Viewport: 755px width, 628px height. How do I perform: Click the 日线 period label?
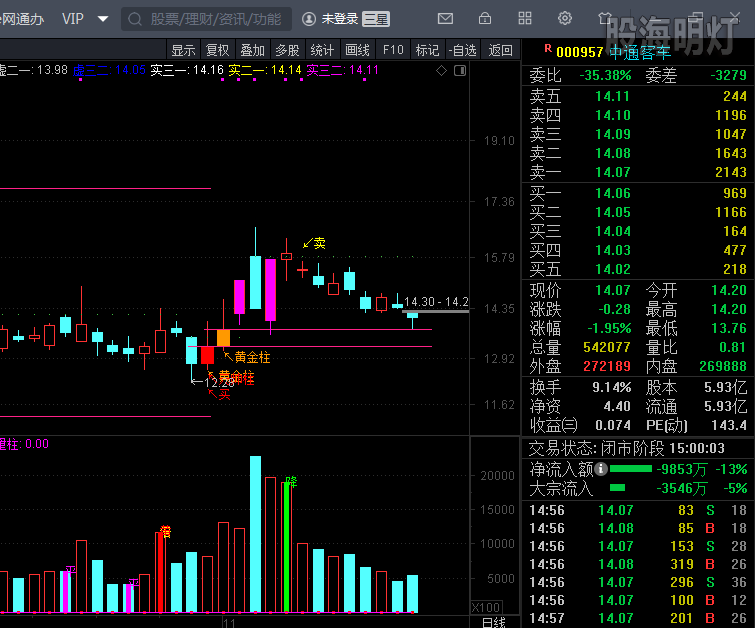(494, 622)
